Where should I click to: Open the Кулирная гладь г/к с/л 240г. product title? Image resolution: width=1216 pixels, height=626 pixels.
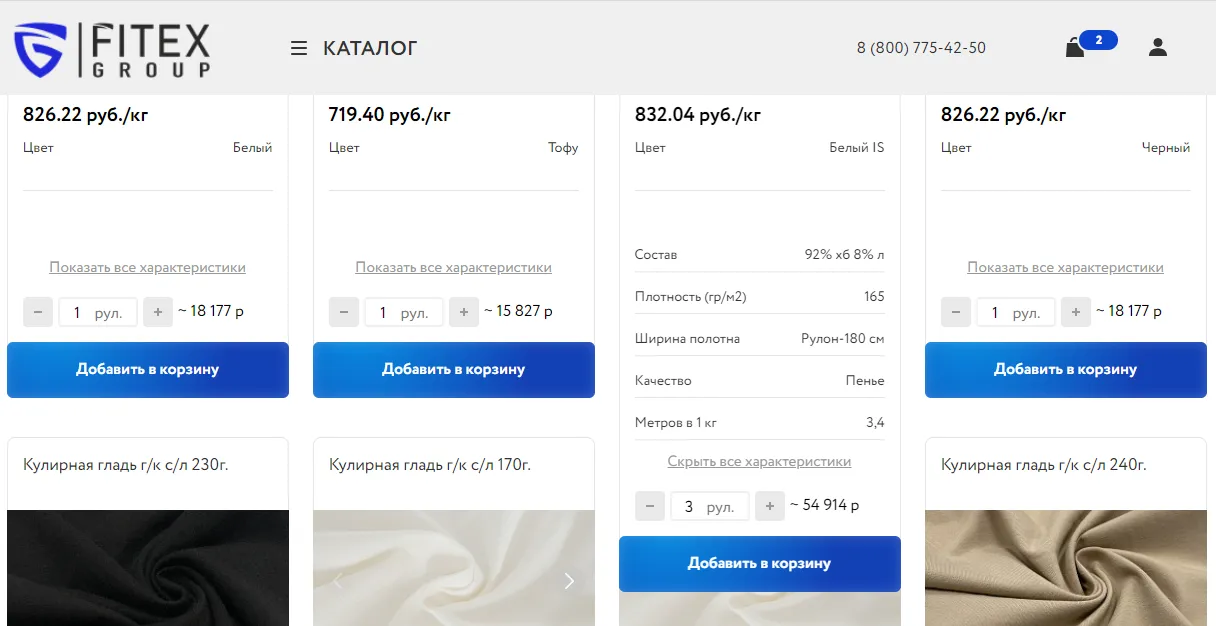pos(1043,465)
